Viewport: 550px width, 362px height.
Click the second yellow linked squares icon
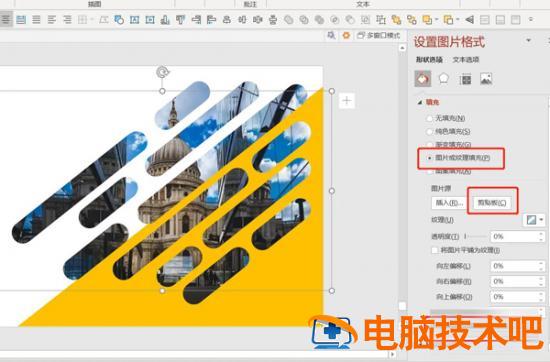point(411,20)
